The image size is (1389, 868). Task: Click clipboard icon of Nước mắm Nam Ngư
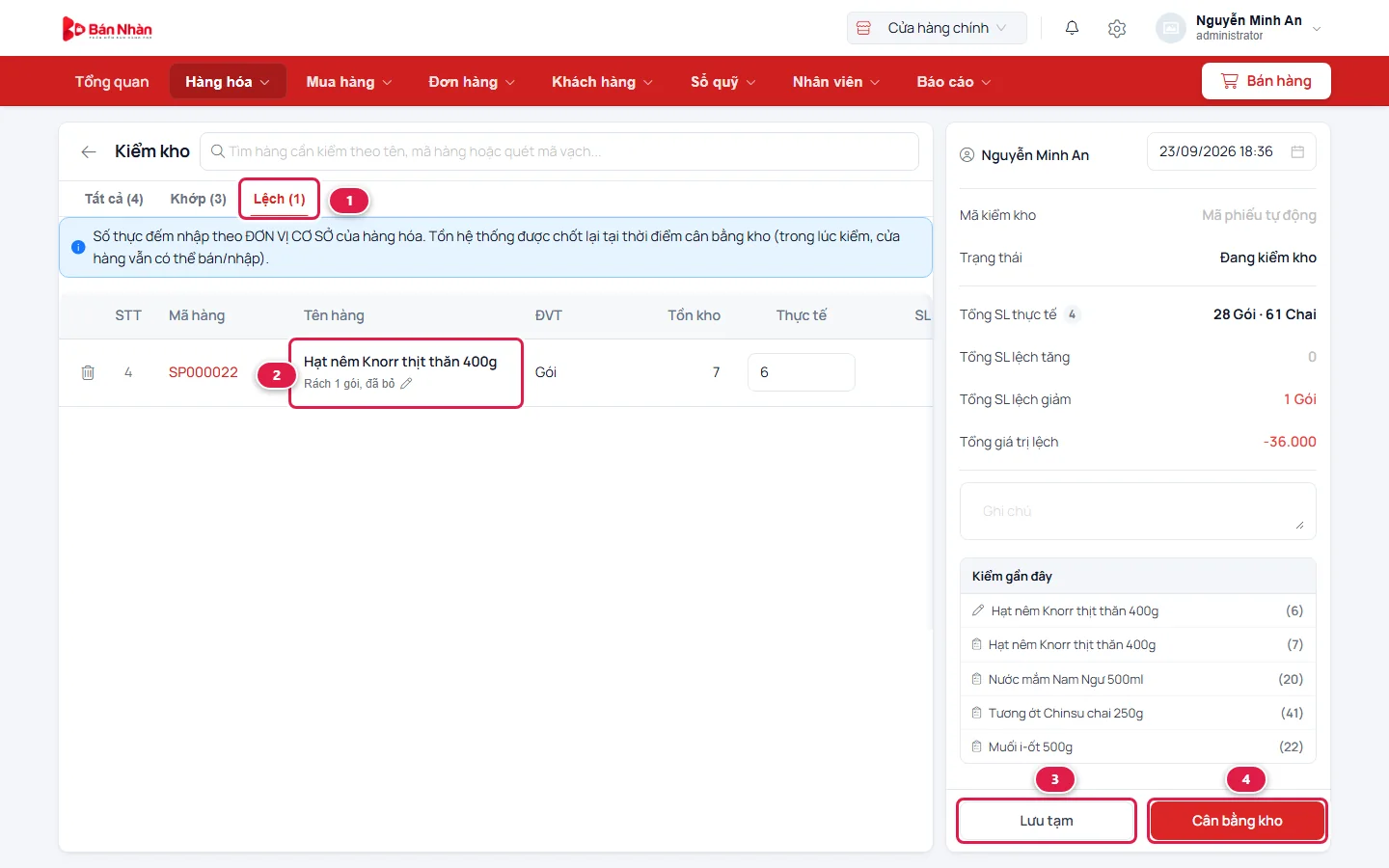coord(977,679)
